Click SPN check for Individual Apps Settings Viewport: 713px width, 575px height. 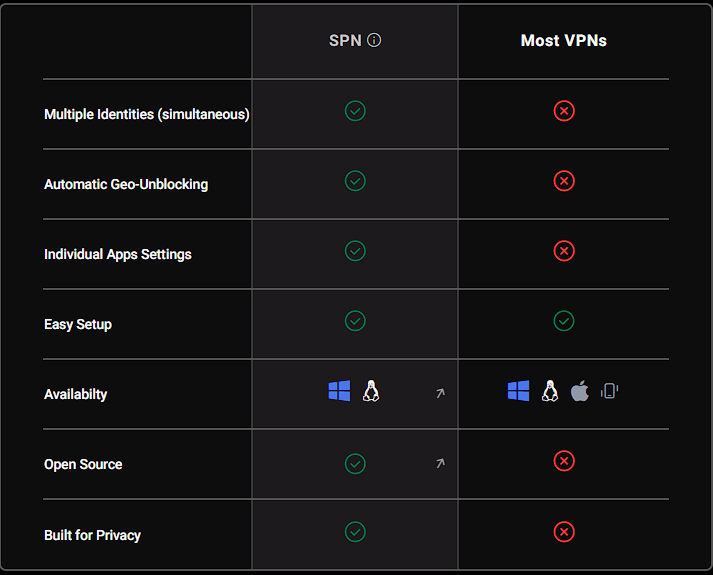[355, 251]
